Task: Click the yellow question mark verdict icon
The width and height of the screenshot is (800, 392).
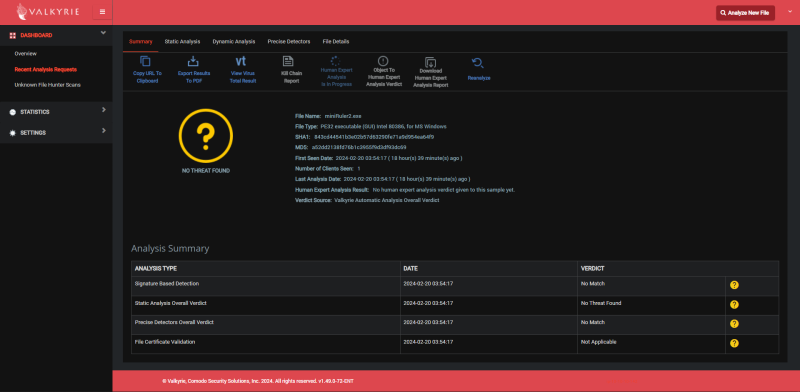Action: (206, 135)
